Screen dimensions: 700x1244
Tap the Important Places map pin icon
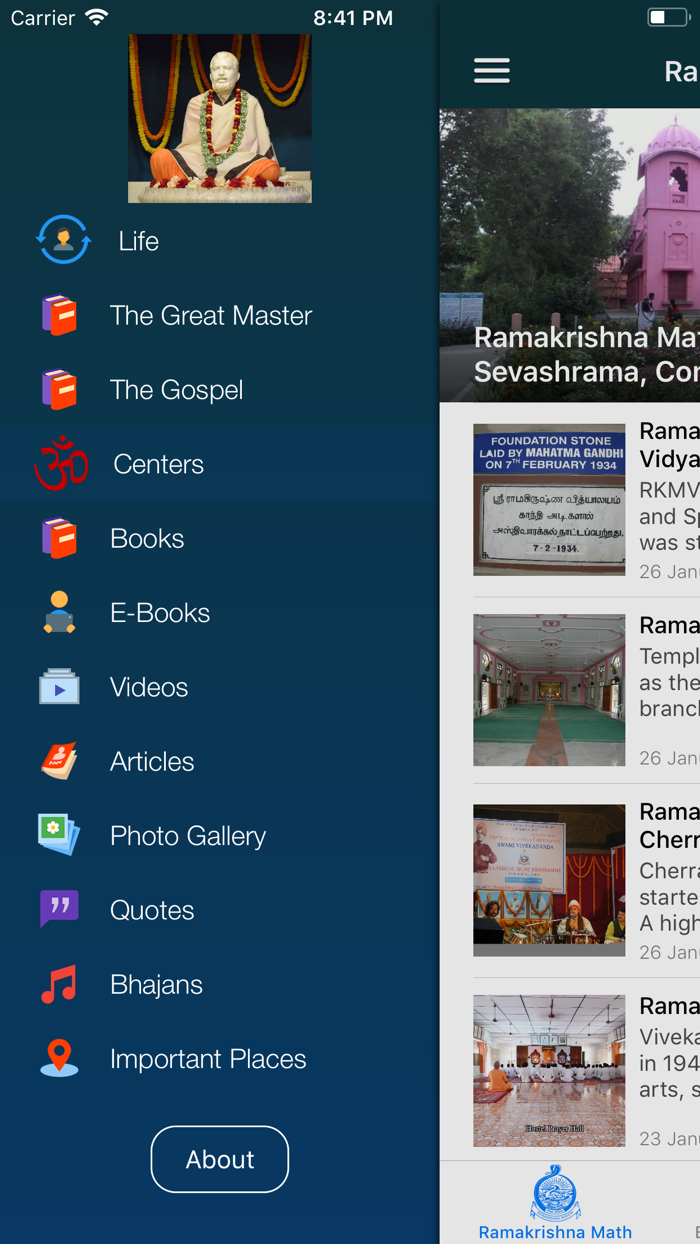point(59,1058)
